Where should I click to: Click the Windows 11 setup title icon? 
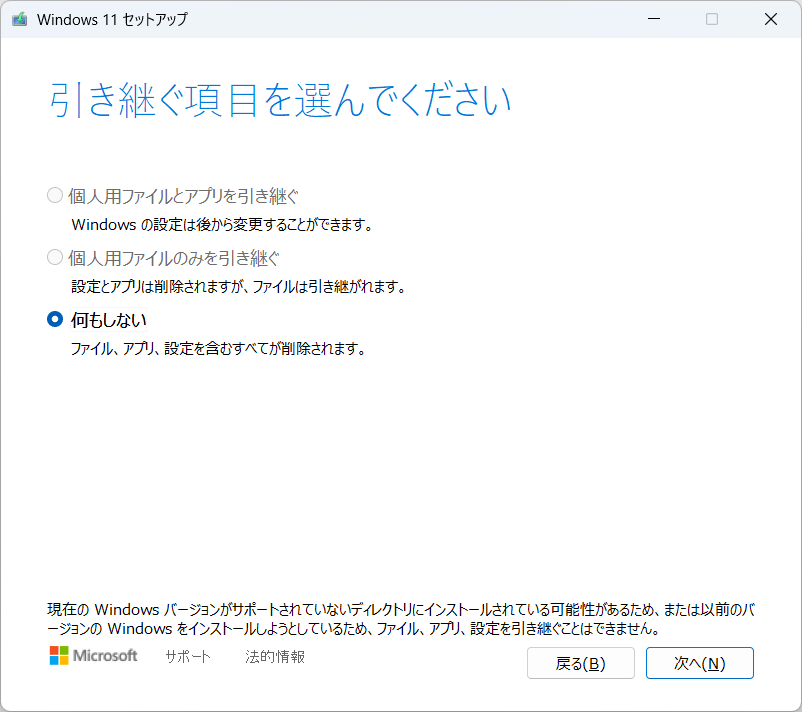point(19,19)
